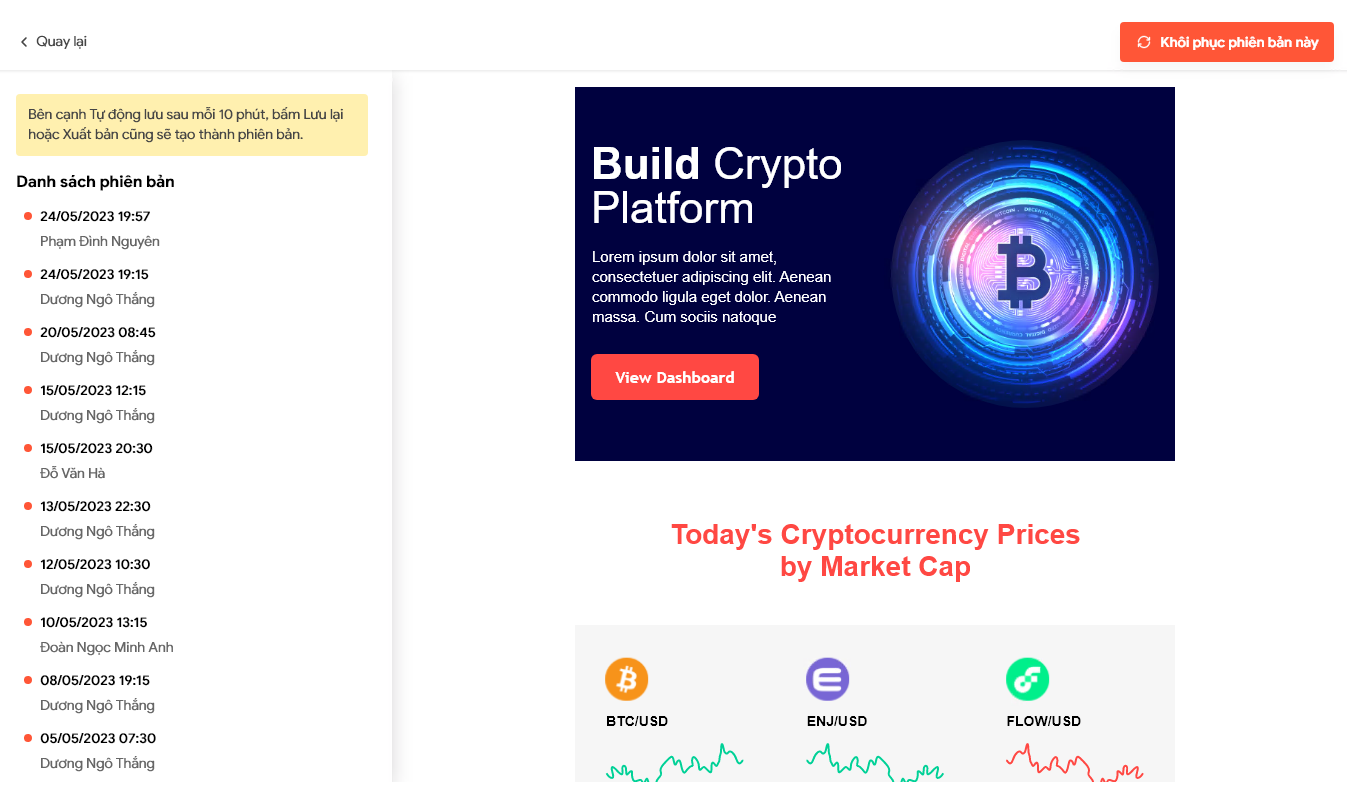Click the glowing Bitcoin hero image
The width and height of the screenshot is (1347, 811).
tap(1025, 274)
